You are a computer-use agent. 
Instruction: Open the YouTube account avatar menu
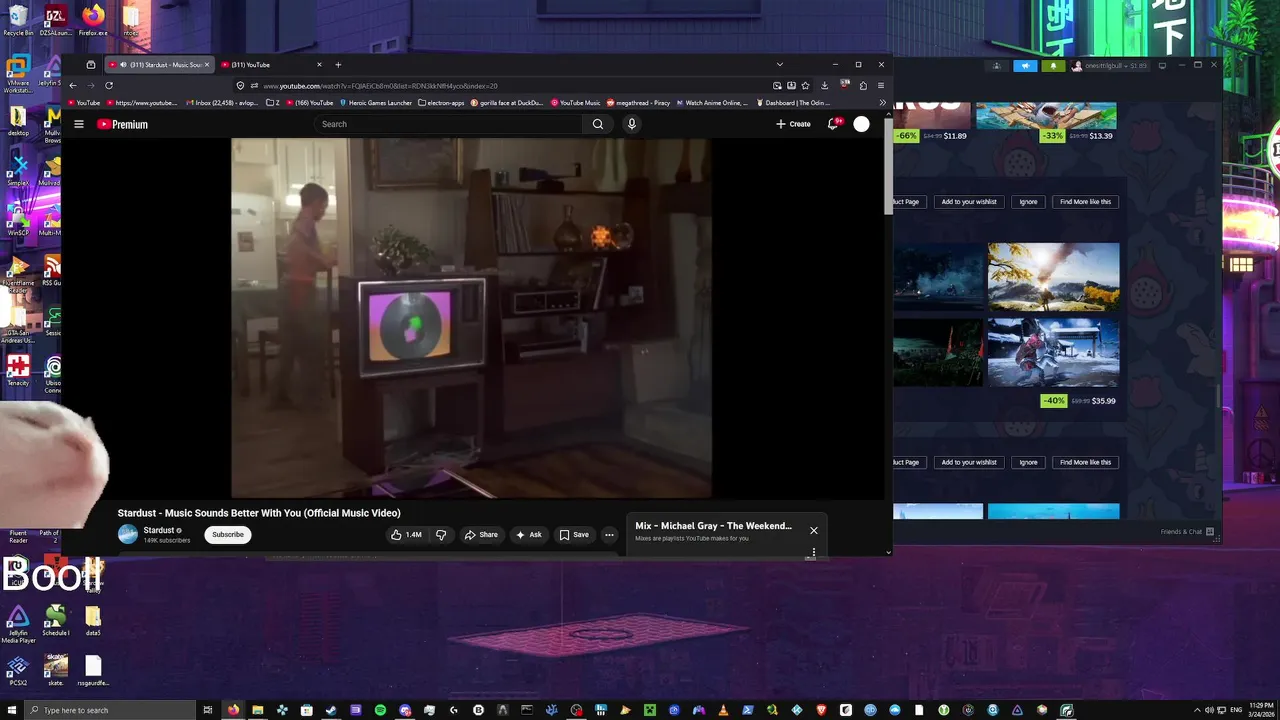point(861,124)
